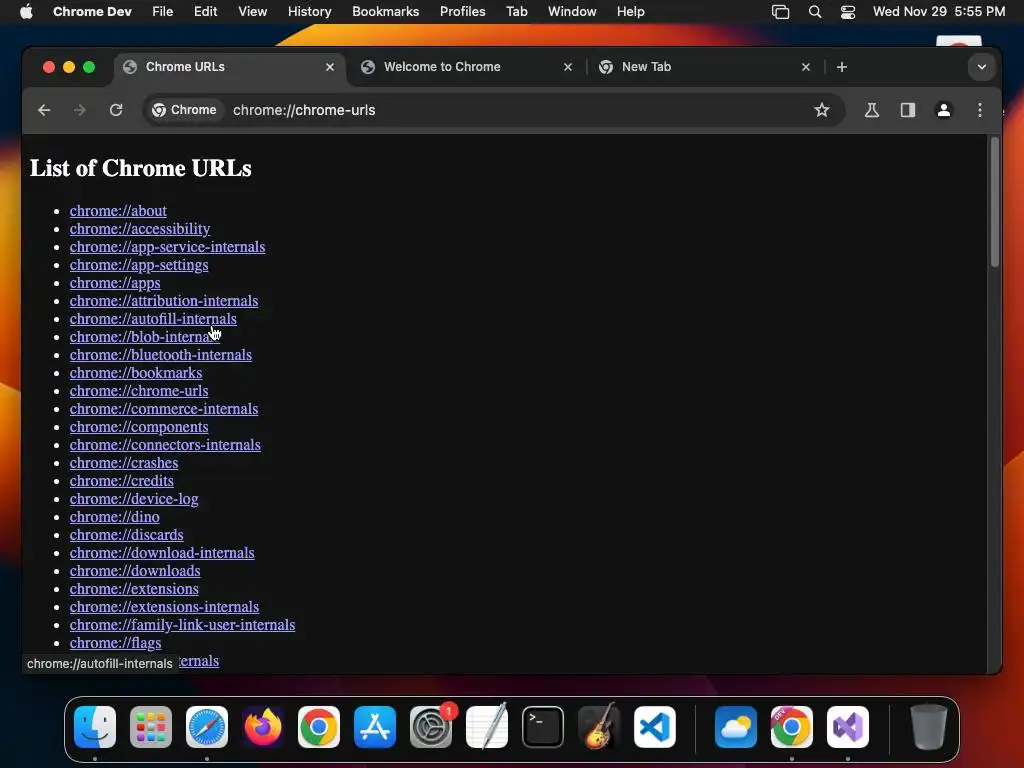Open the View menu

[x=252, y=12]
